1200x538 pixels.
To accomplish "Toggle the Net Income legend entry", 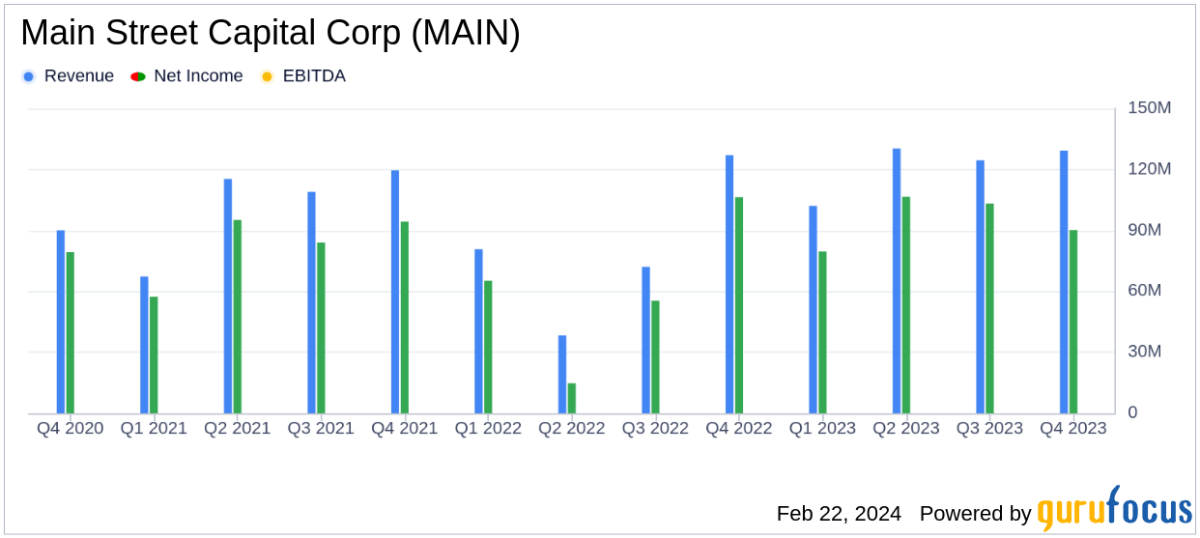I will click(186, 76).
